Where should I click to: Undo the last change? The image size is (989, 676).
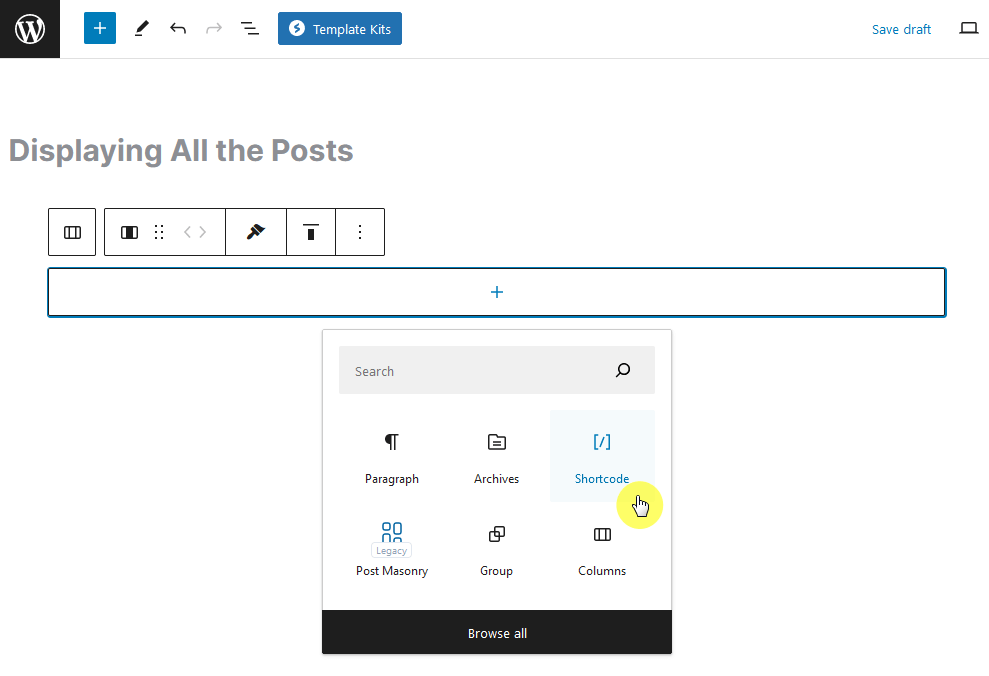click(178, 28)
